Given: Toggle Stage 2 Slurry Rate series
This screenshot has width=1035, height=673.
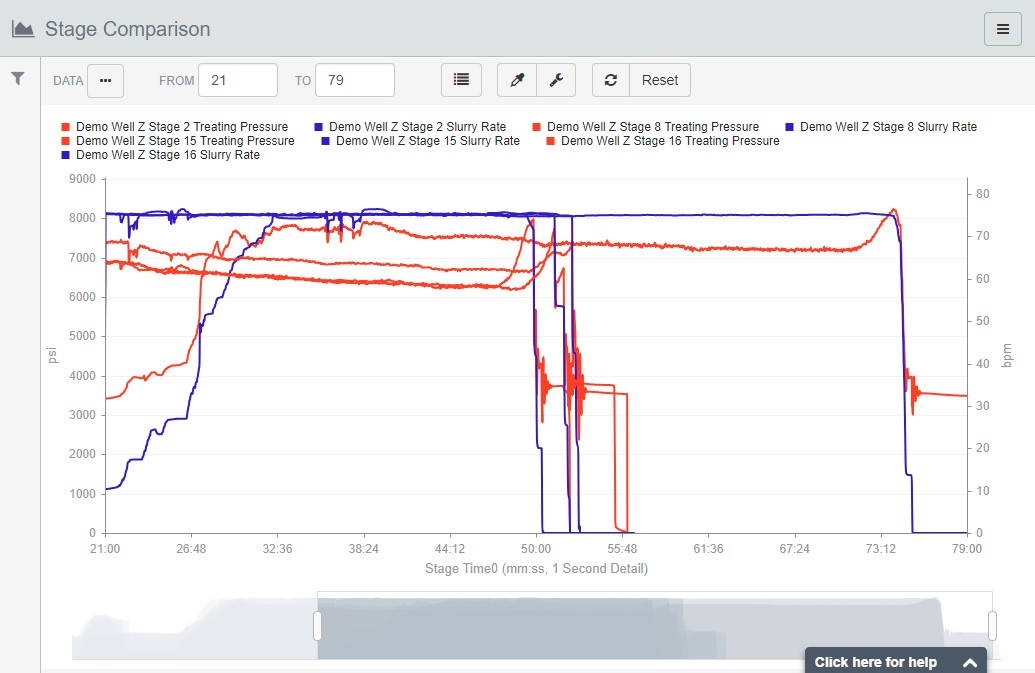Looking at the screenshot, I should 411,127.
